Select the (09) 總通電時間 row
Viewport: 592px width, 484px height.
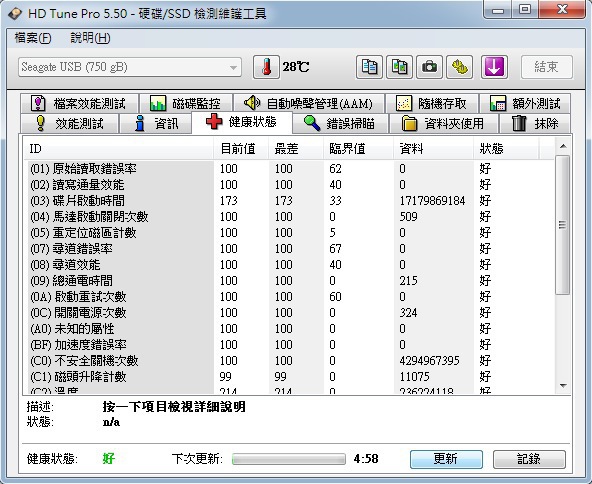coord(290,281)
